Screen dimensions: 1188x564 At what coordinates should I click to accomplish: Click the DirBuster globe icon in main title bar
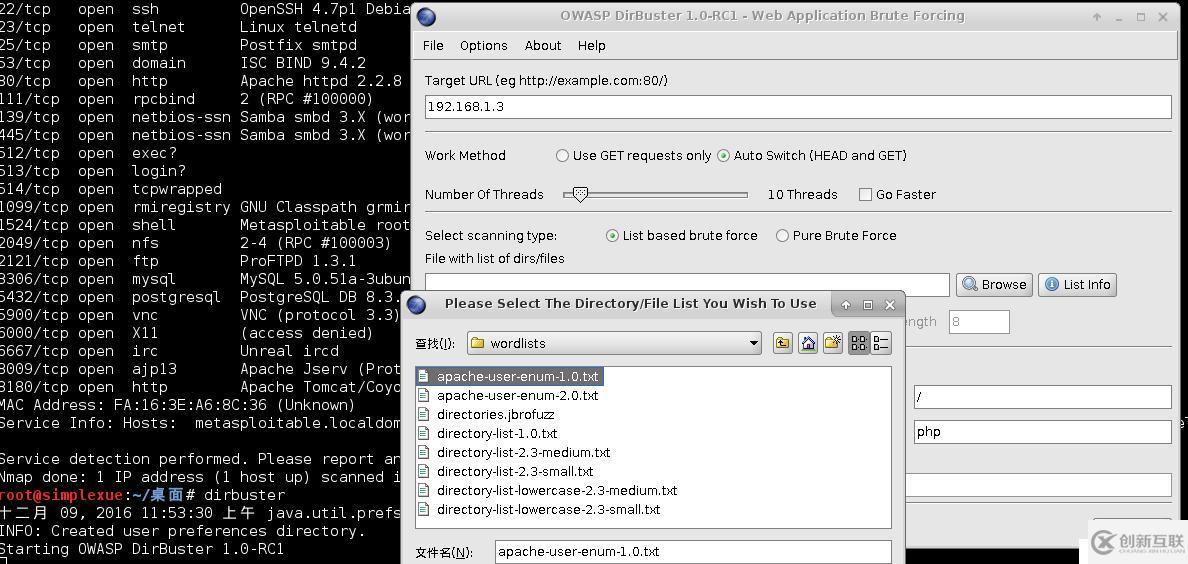(427, 17)
